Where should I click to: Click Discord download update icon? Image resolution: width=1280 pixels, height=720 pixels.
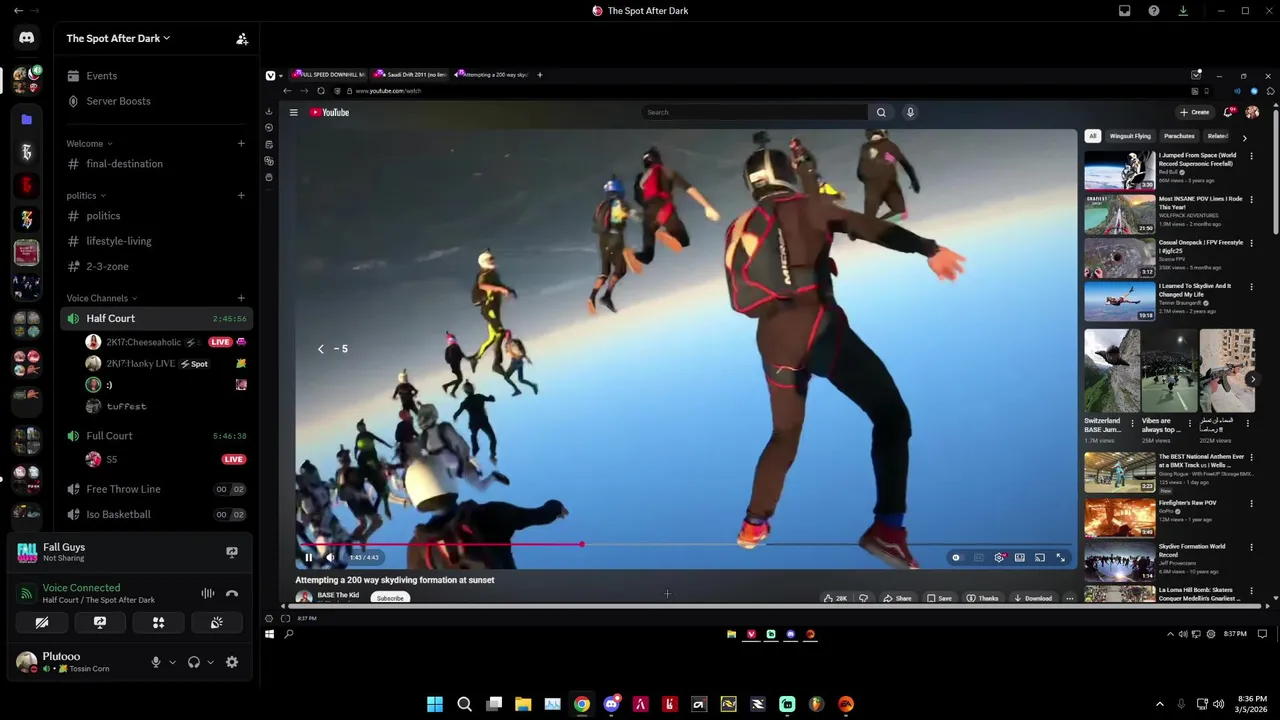click(1183, 11)
